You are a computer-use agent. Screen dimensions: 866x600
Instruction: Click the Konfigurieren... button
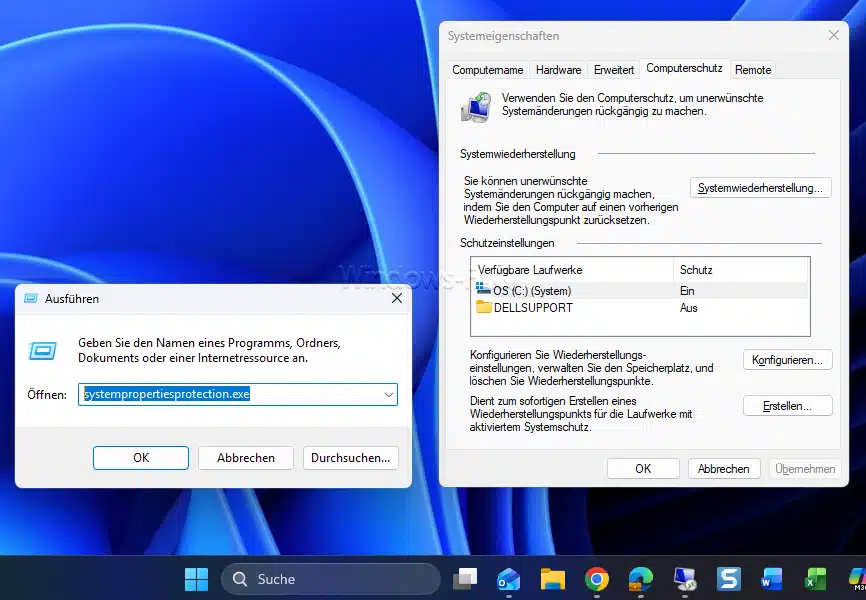coord(788,360)
